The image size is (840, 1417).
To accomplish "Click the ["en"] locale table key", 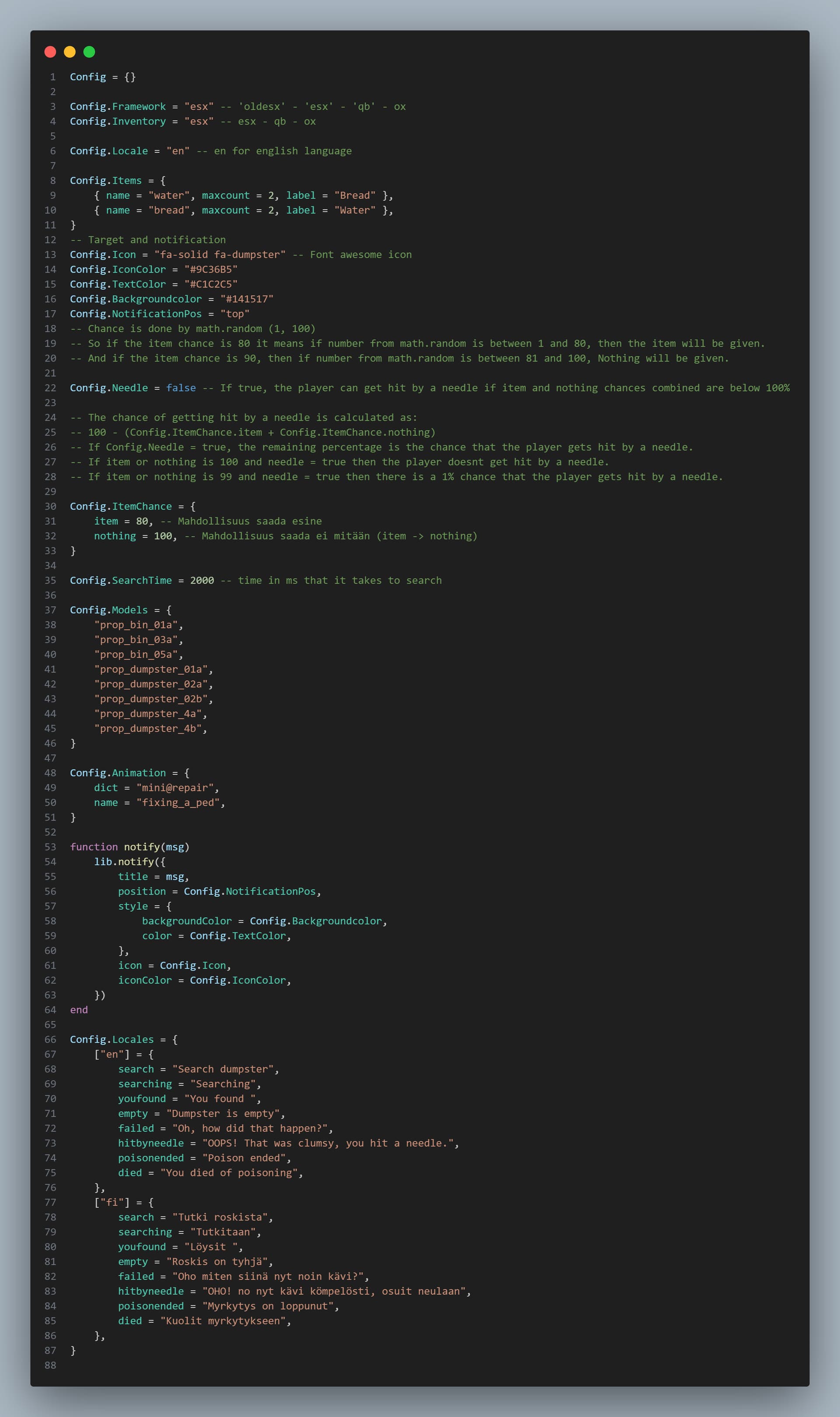I will 112,1054.
